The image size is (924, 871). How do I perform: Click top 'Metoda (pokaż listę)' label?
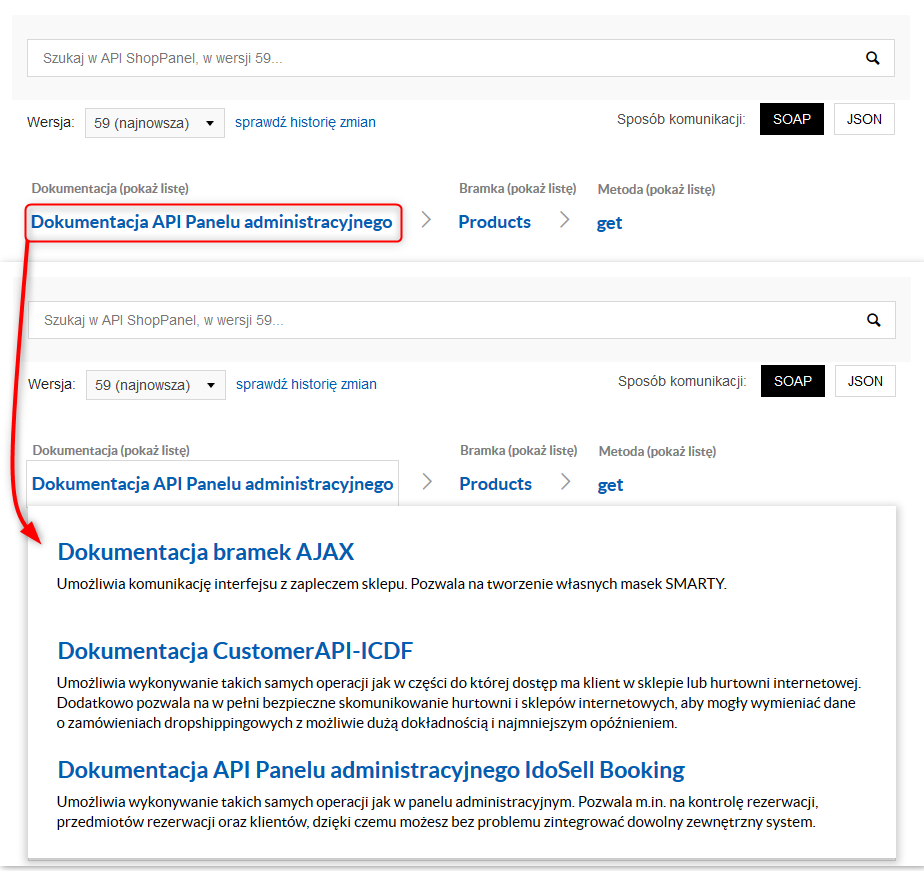pyautogui.click(x=656, y=189)
